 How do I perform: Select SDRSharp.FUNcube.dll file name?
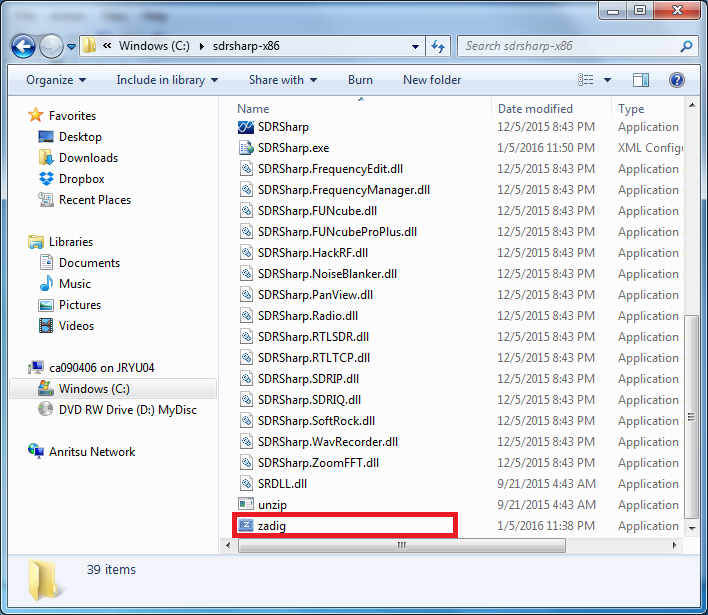(x=317, y=211)
